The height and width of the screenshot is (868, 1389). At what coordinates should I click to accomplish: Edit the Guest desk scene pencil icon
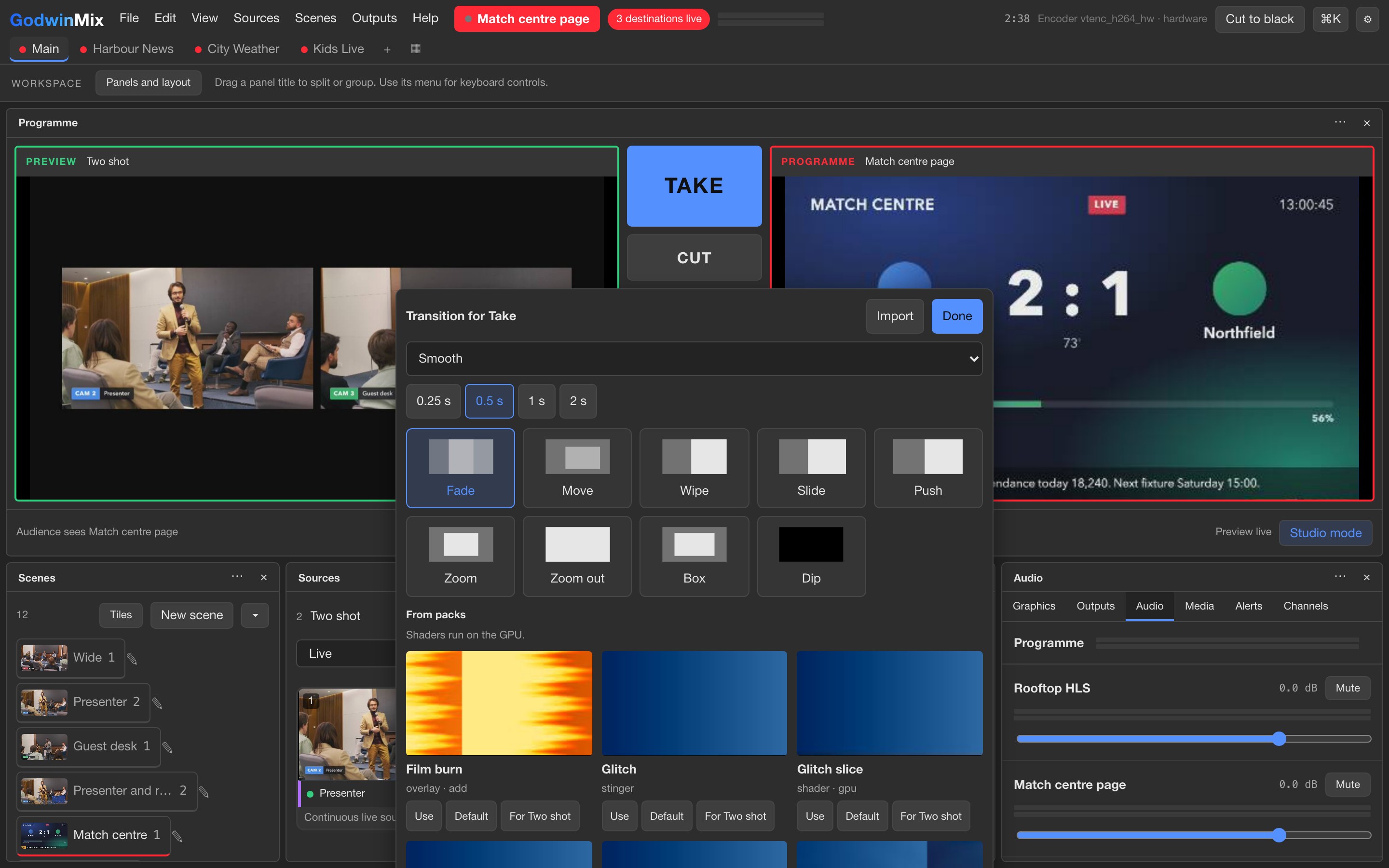[x=167, y=747]
